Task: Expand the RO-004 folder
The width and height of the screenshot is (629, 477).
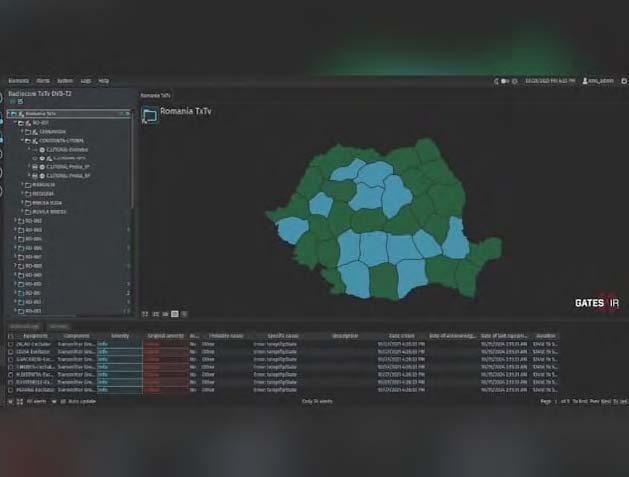Action: tap(16, 239)
